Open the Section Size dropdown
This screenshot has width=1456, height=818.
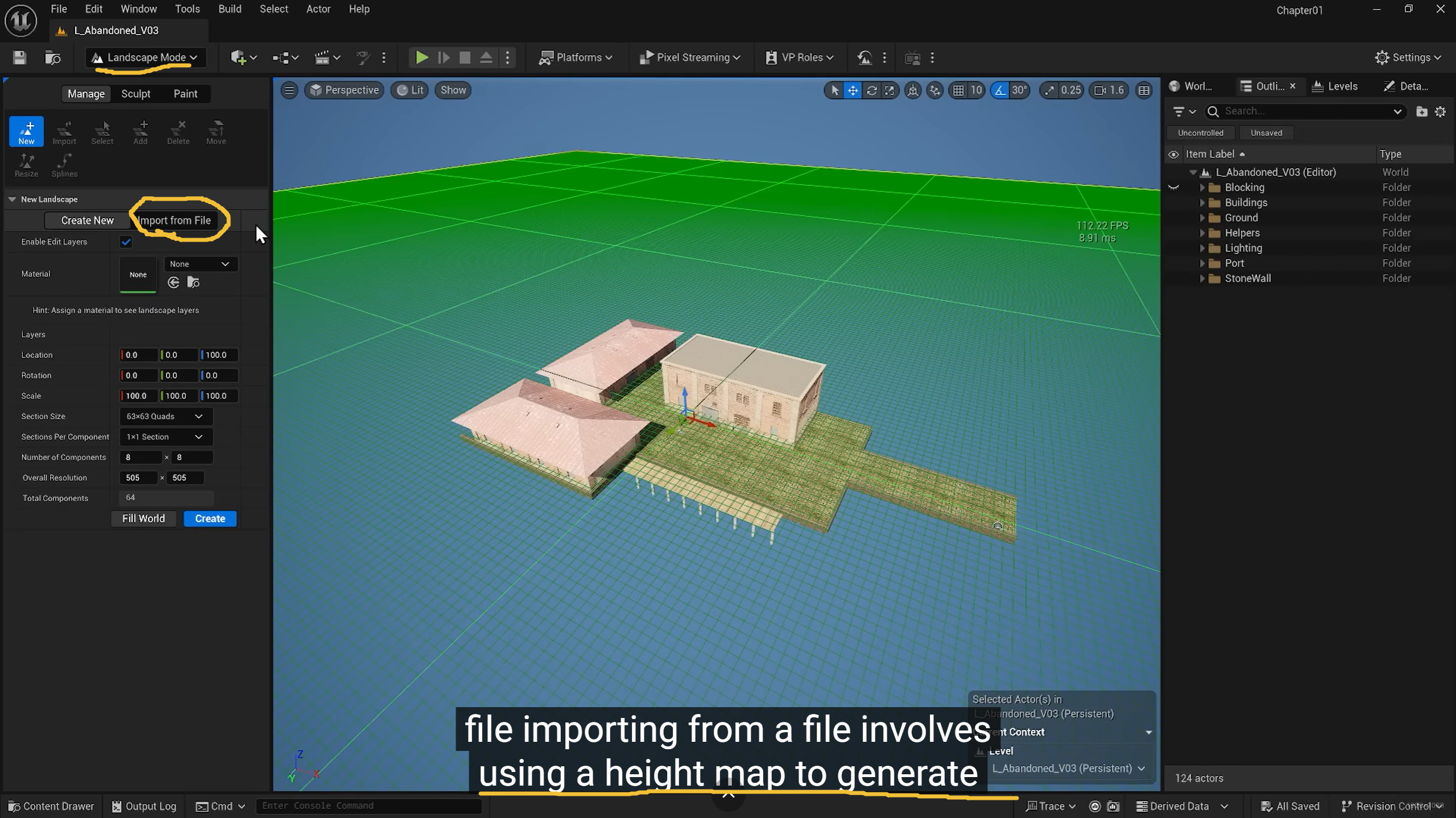pyautogui.click(x=165, y=416)
